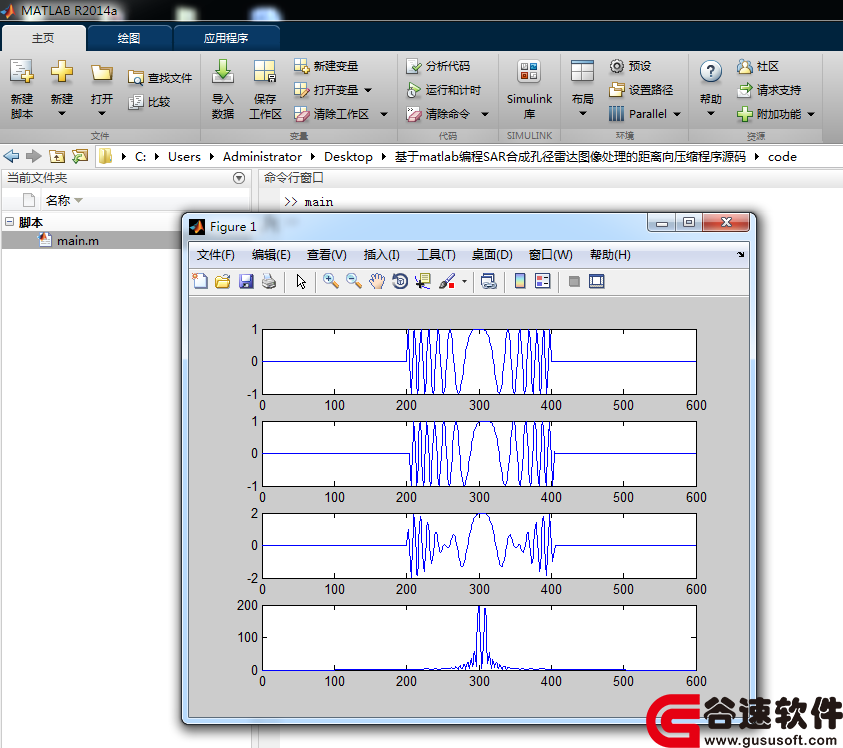Expand the New (新建) dropdown arrow

pyautogui.click(x=62, y=113)
